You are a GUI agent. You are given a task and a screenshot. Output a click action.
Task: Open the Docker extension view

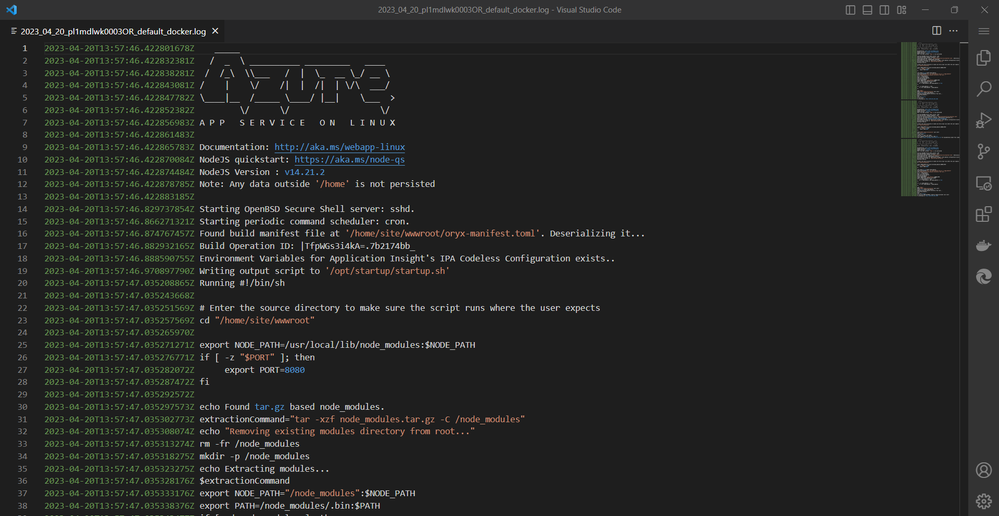pos(984,246)
